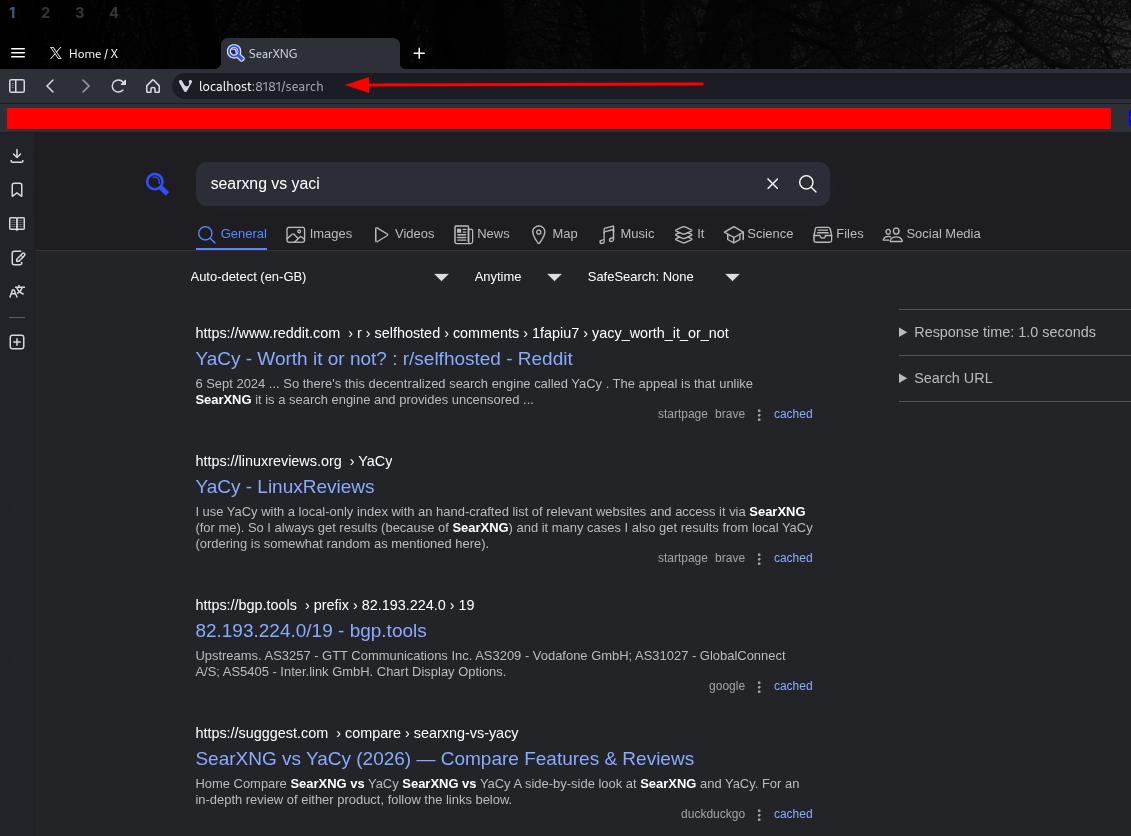Open the Bookmarks panel

click(x=17, y=190)
